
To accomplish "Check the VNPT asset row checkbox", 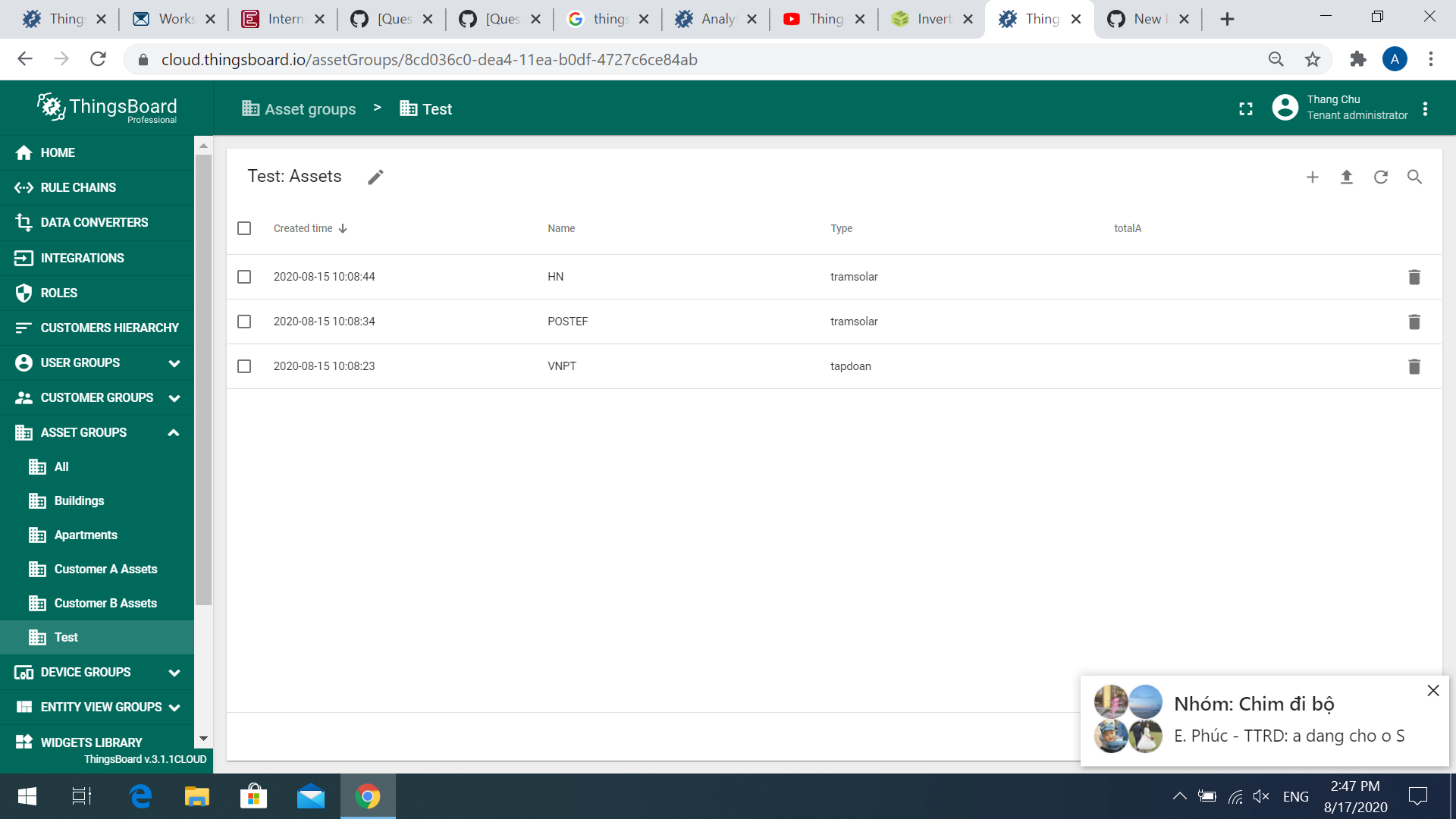I will click(244, 366).
